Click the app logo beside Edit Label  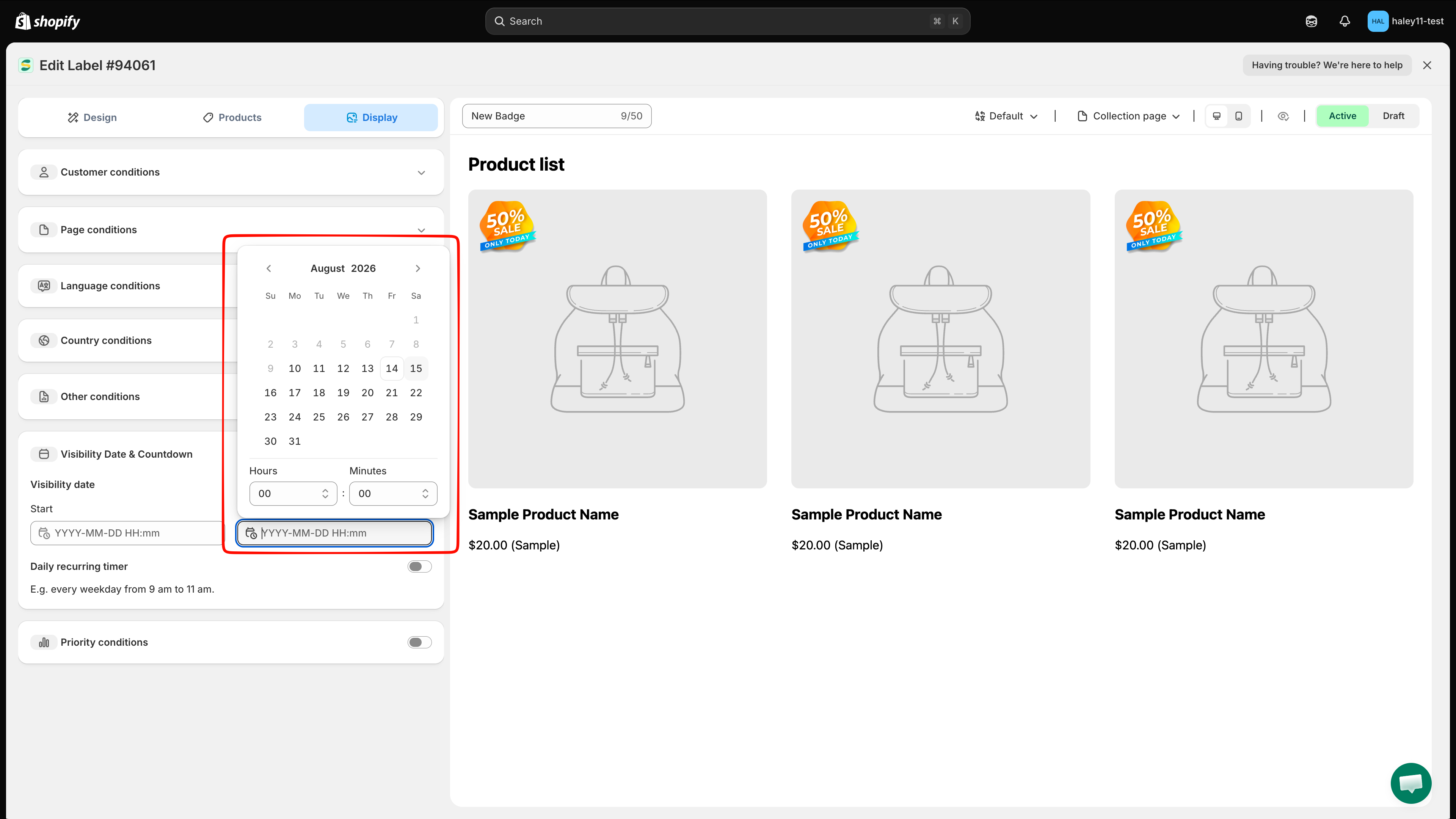tap(25, 66)
